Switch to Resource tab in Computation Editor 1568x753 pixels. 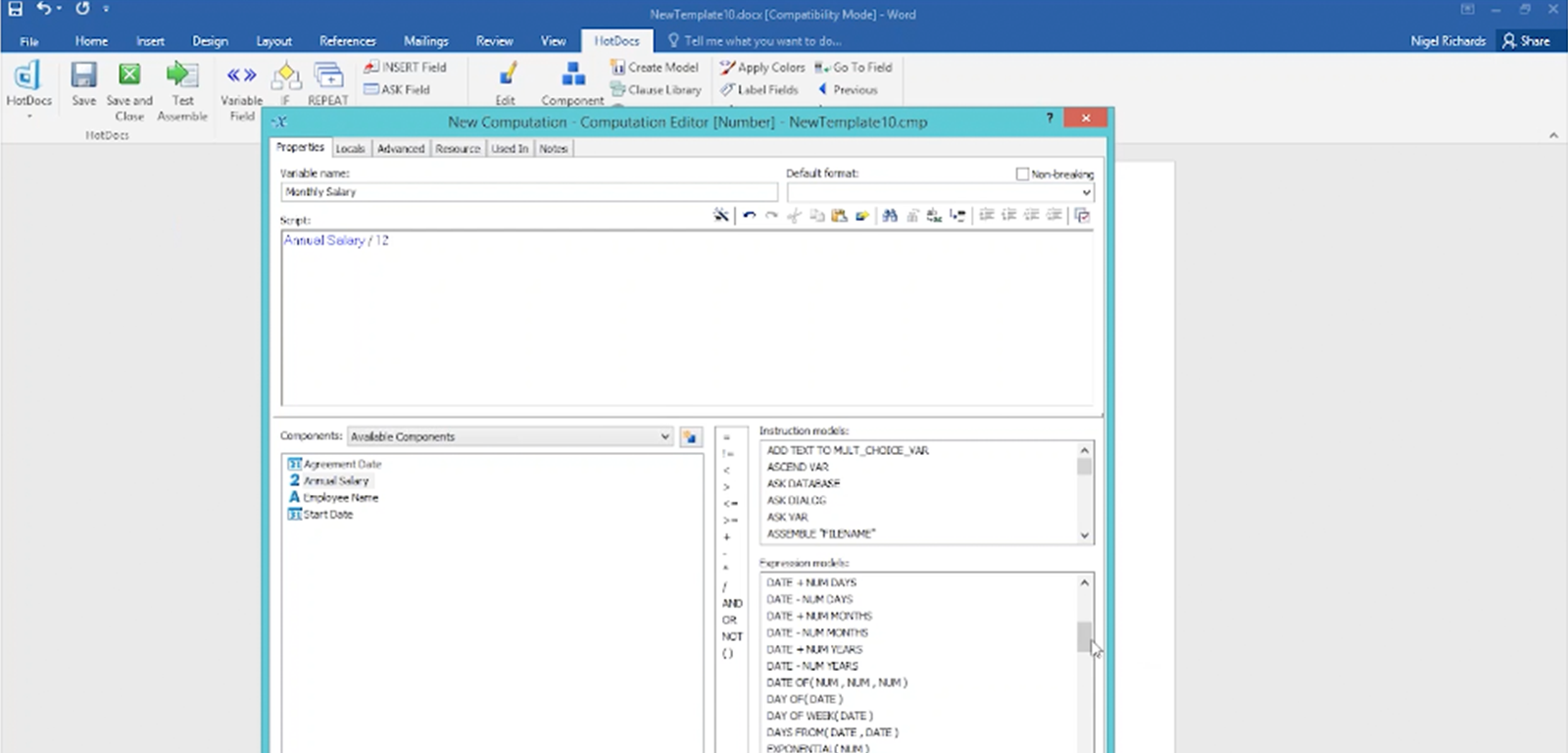[458, 149]
